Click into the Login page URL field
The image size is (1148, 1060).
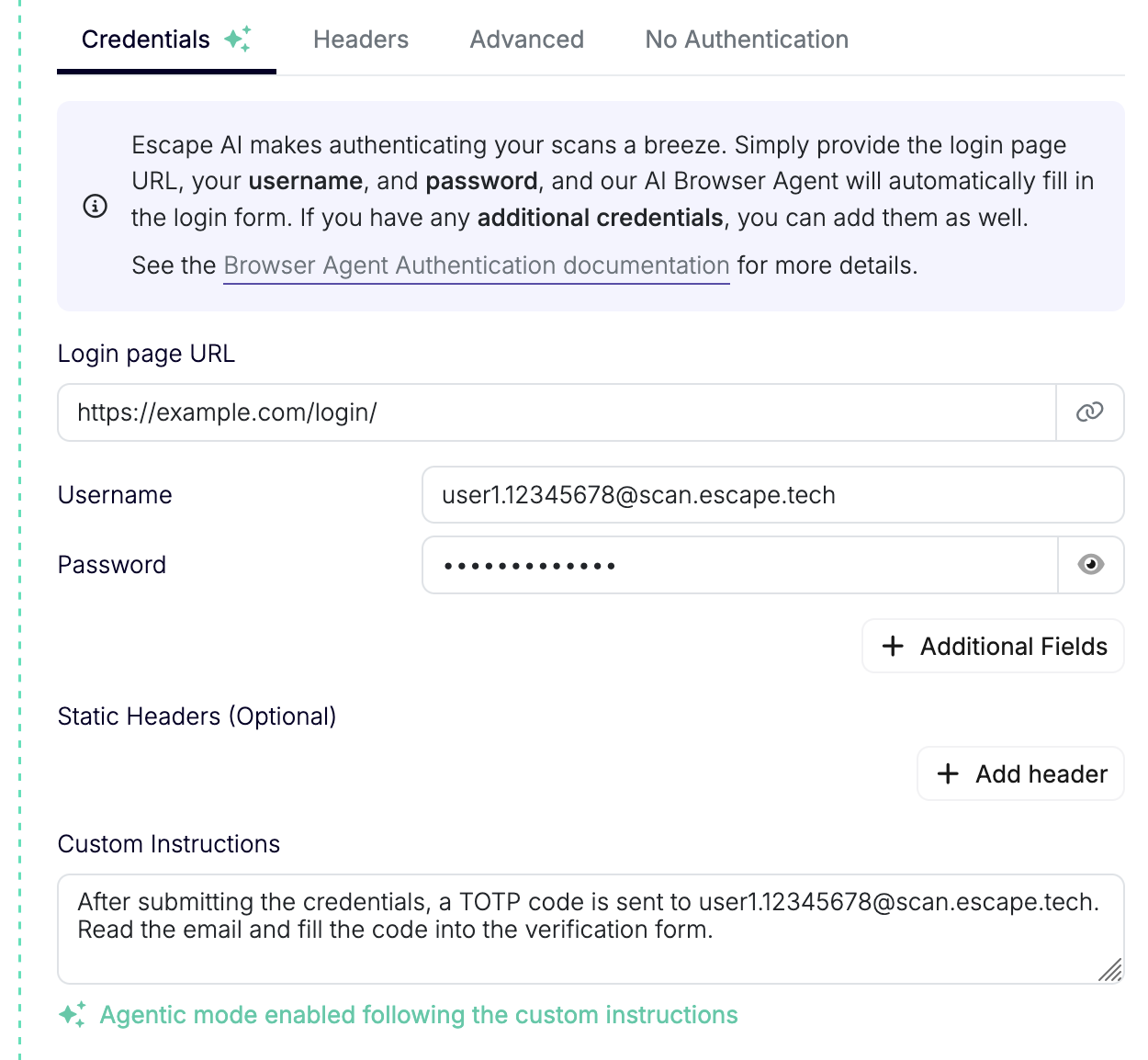tap(551, 412)
